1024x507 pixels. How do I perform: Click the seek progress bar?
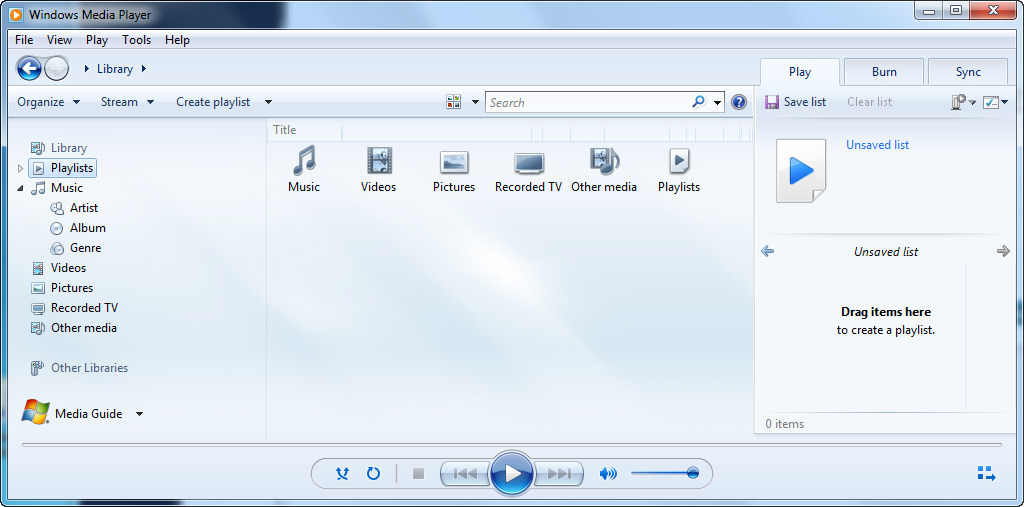point(512,445)
